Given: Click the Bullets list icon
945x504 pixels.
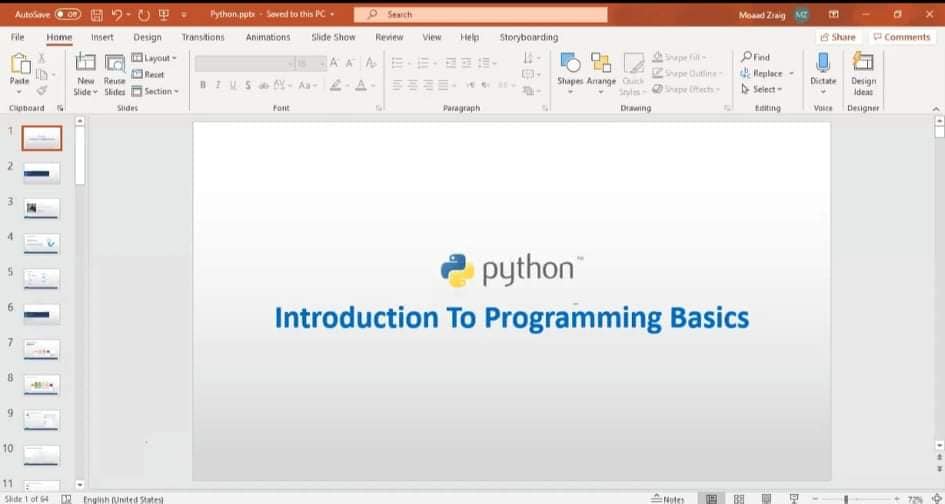Looking at the screenshot, I should [x=397, y=63].
